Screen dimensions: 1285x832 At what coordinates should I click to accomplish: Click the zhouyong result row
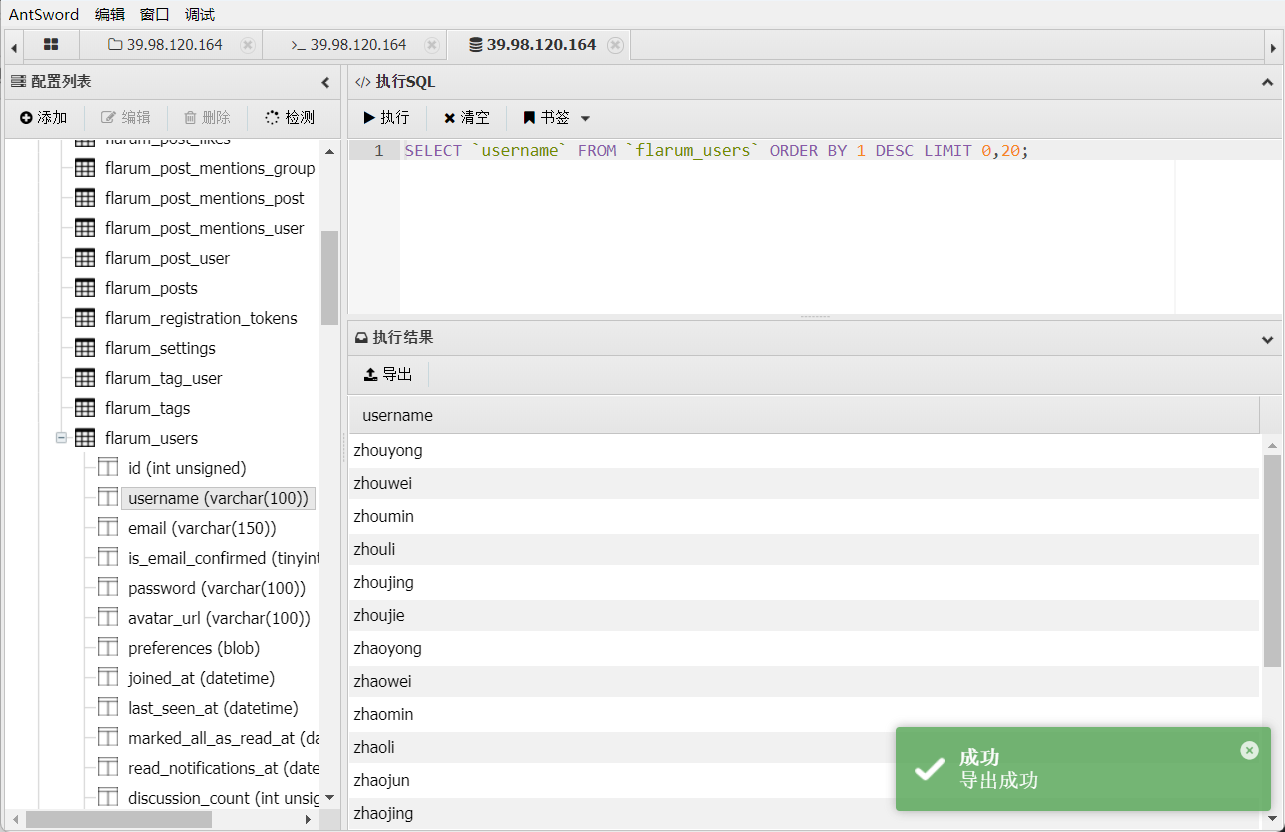click(x=804, y=451)
